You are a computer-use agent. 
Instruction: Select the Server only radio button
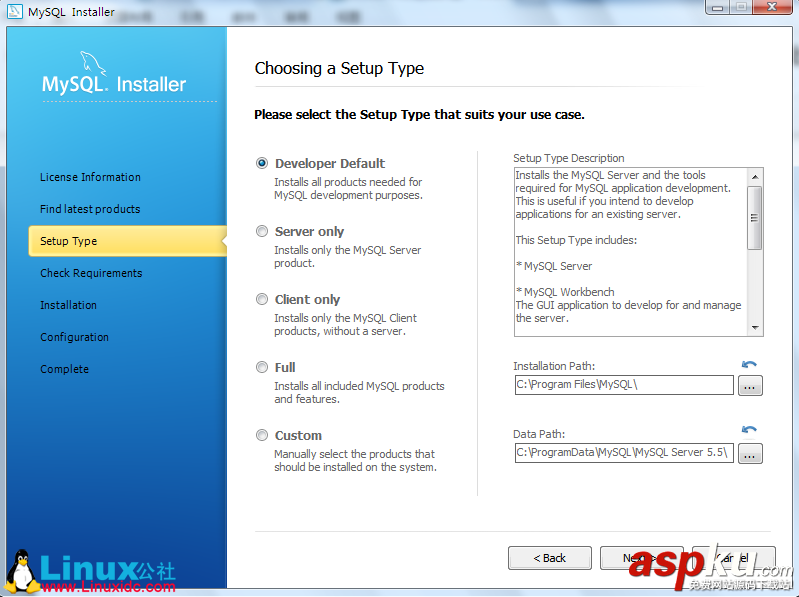pyautogui.click(x=262, y=231)
